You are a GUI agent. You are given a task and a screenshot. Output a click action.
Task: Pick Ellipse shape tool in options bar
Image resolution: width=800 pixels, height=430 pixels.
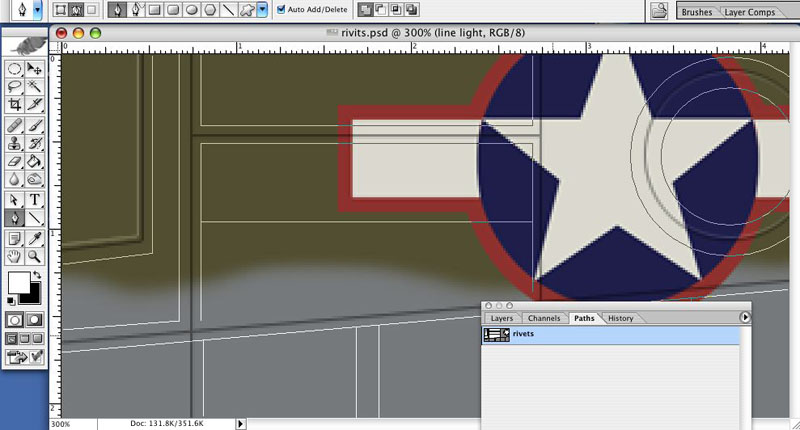tap(191, 9)
